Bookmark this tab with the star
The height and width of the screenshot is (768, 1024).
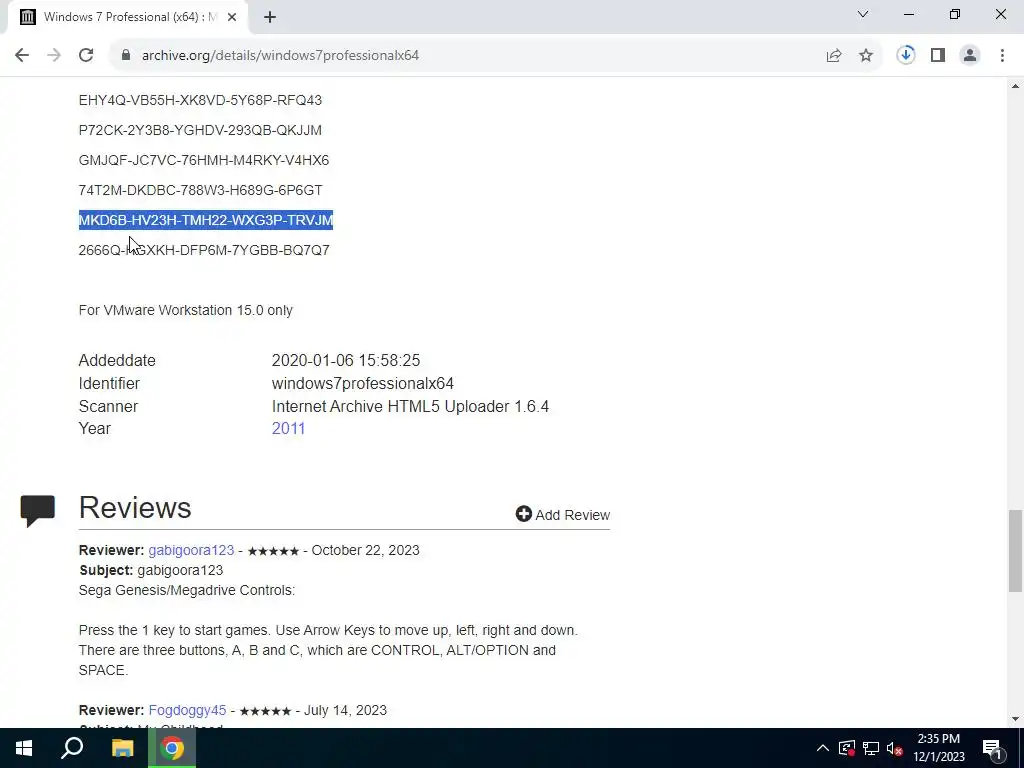tap(866, 56)
